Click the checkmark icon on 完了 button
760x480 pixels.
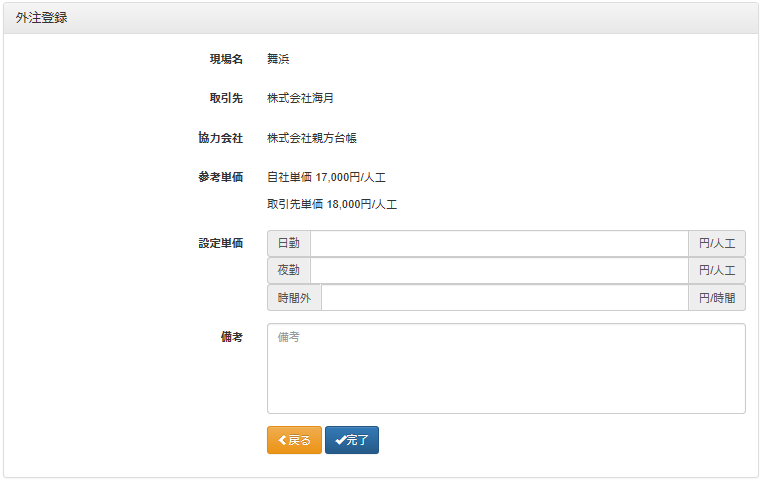[x=340, y=440]
